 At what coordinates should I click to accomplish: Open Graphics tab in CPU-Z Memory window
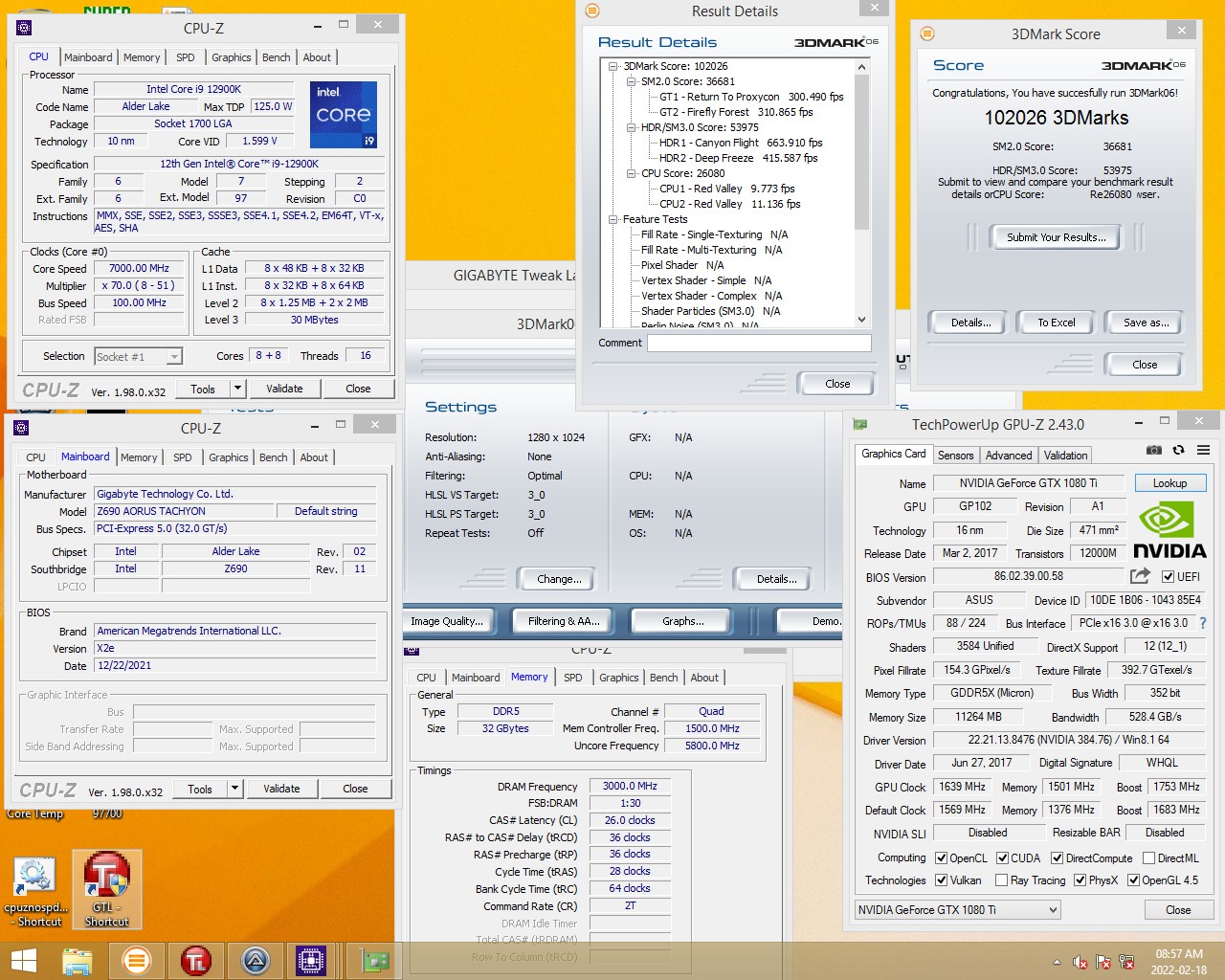618,678
